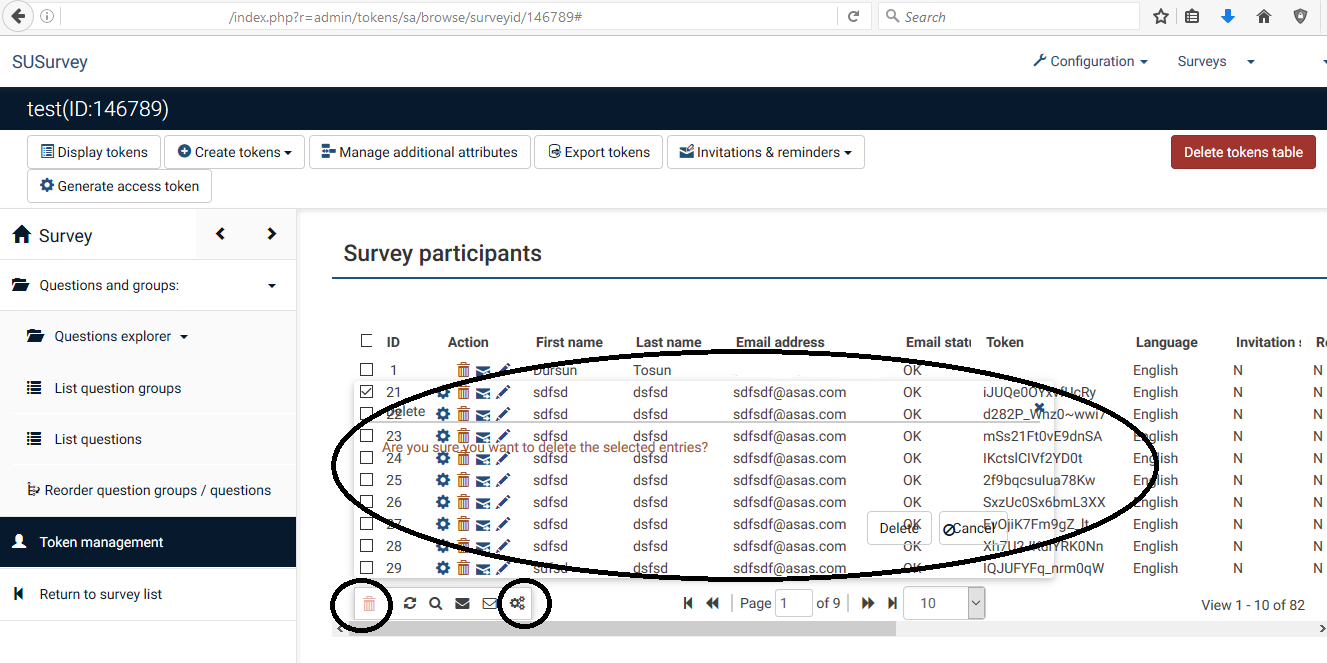1327x663 pixels.
Task: Click the Delete tokens table button
Action: tap(1243, 152)
